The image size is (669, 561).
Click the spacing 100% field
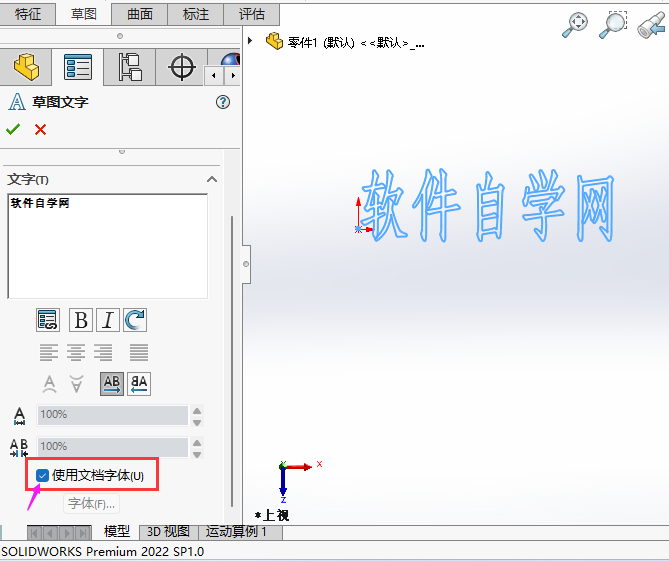point(113,447)
